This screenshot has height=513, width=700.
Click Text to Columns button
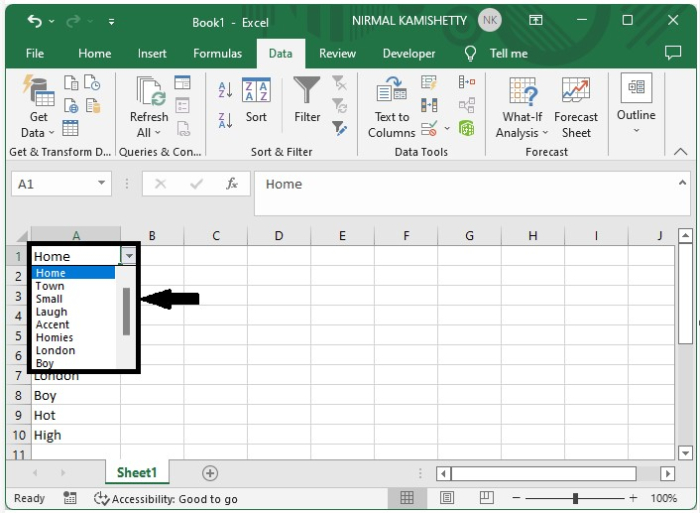click(x=392, y=108)
